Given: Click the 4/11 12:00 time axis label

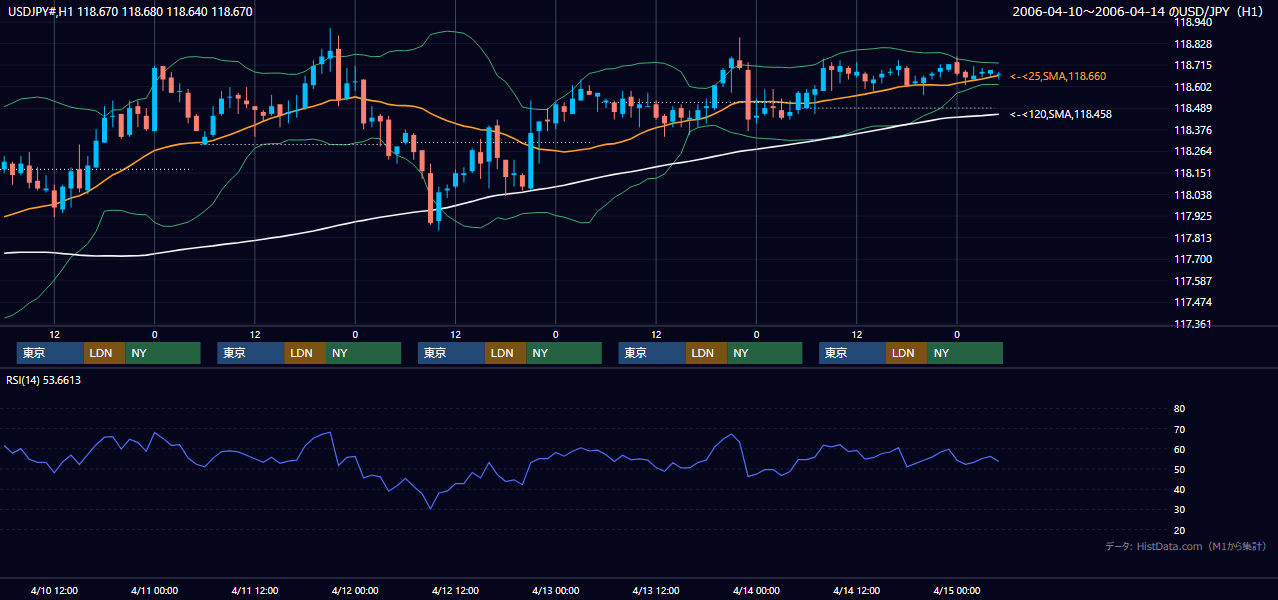Looking at the screenshot, I should pyautogui.click(x=255, y=591).
